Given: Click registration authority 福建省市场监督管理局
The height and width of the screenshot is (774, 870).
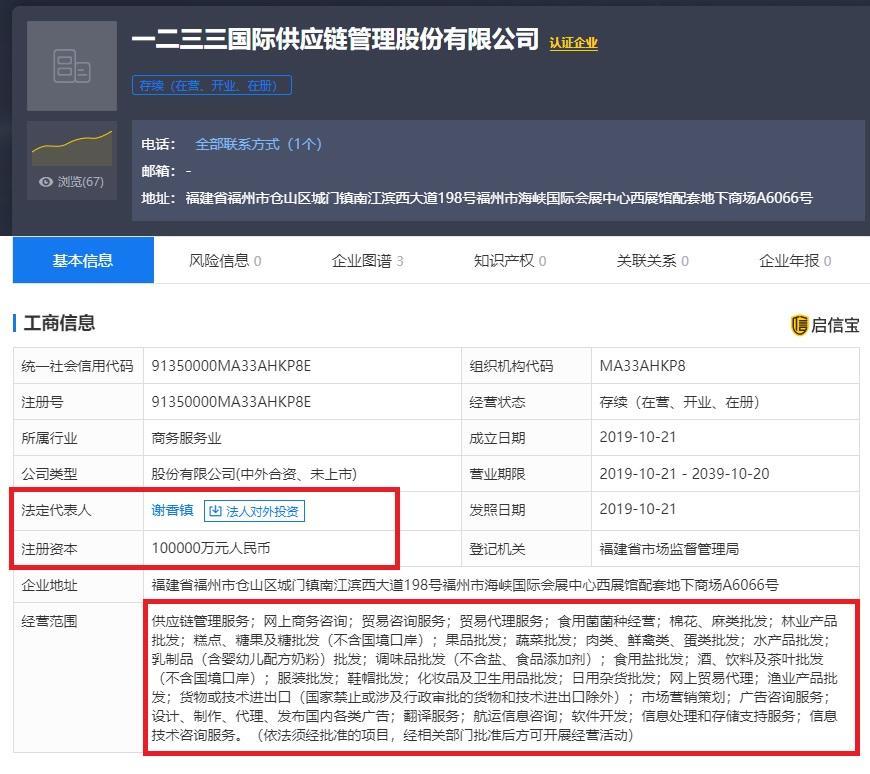Looking at the screenshot, I should pos(670,549).
